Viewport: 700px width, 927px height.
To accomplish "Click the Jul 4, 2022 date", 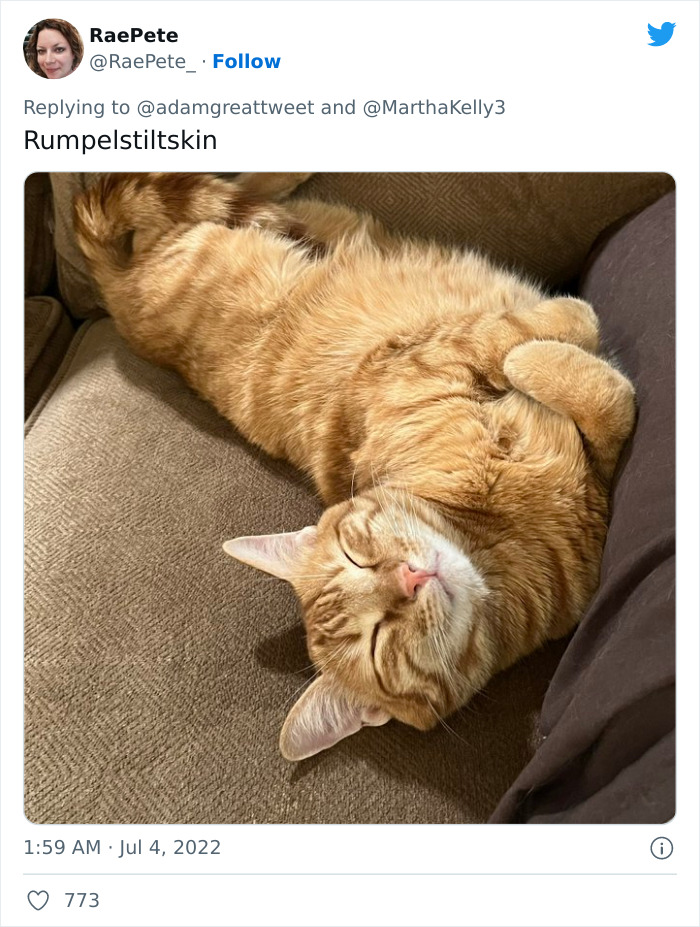I will click(170, 848).
